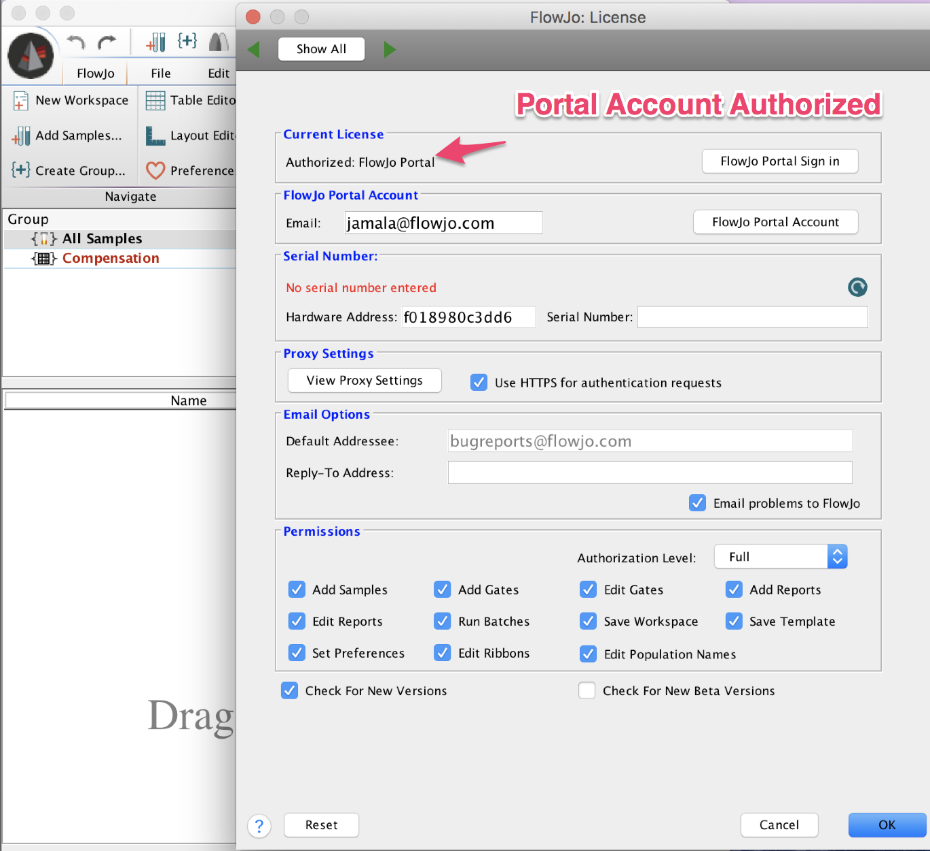This screenshot has height=851, width=930.
Task: Select the All Samples group
Action: 102,238
